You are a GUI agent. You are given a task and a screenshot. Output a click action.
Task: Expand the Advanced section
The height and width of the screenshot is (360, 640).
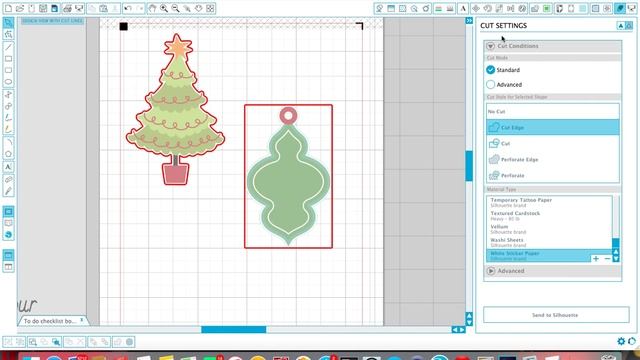pos(491,271)
